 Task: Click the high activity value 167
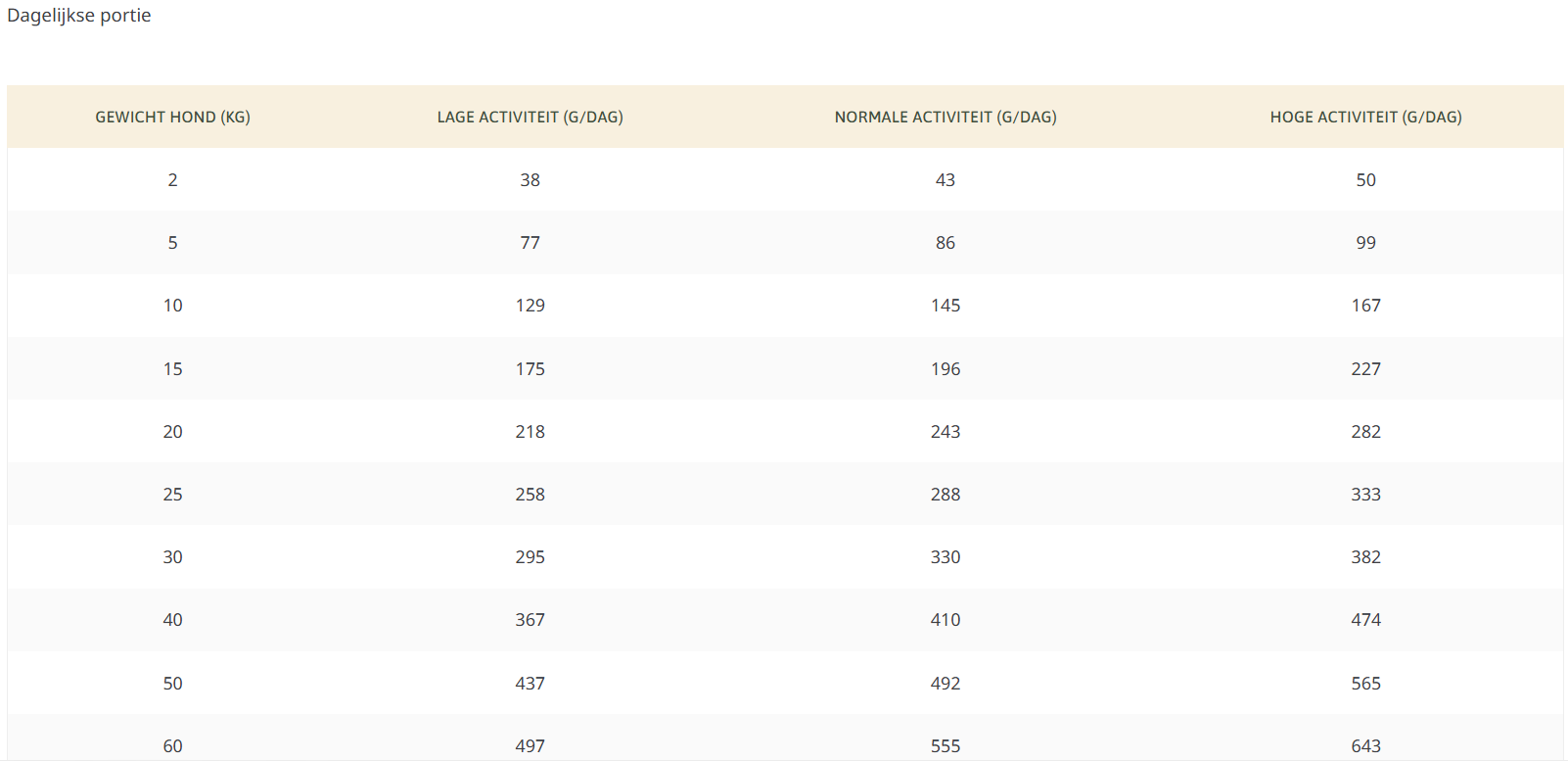click(x=1365, y=306)
